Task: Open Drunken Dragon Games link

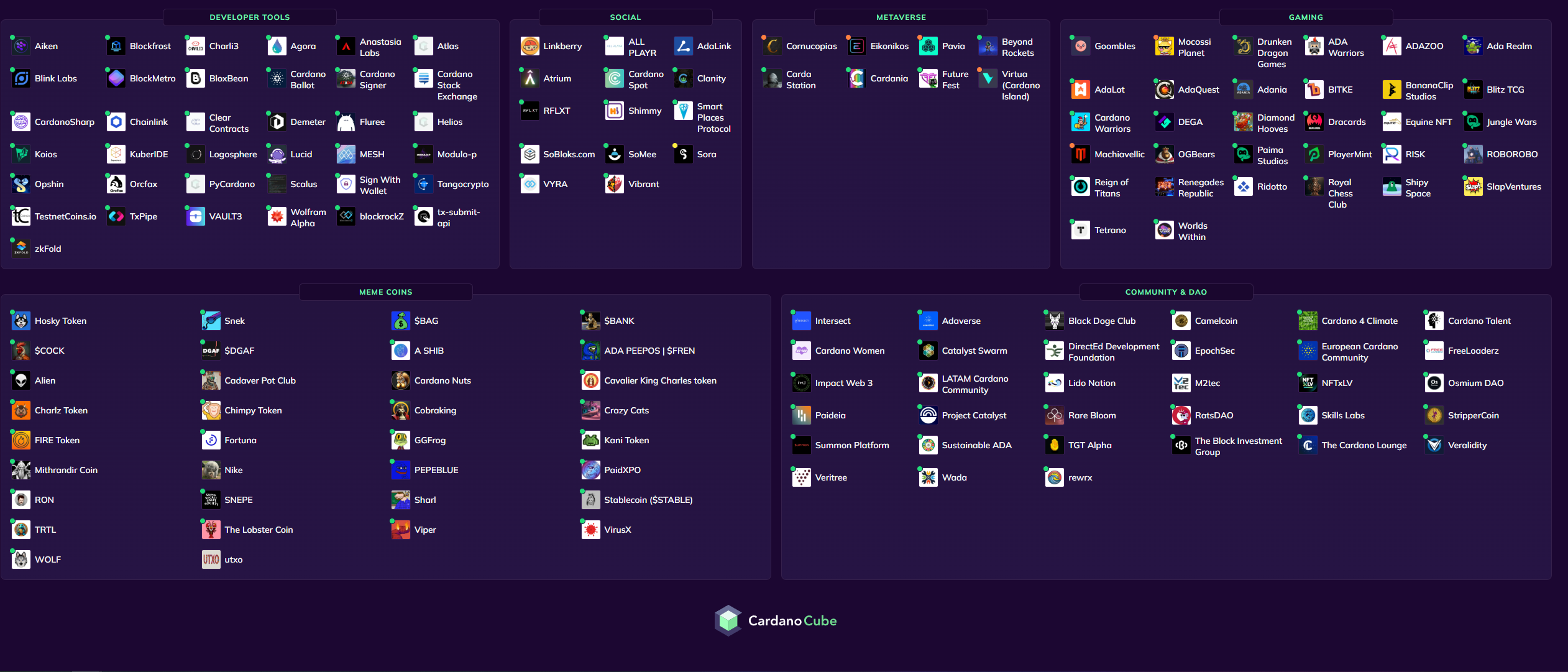Action: (1274, 53)
